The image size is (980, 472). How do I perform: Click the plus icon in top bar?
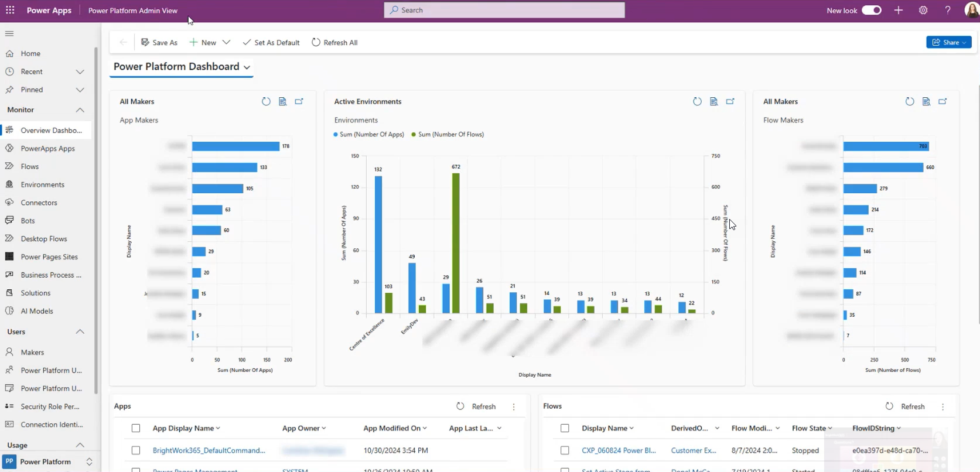(x=898, y=10)
